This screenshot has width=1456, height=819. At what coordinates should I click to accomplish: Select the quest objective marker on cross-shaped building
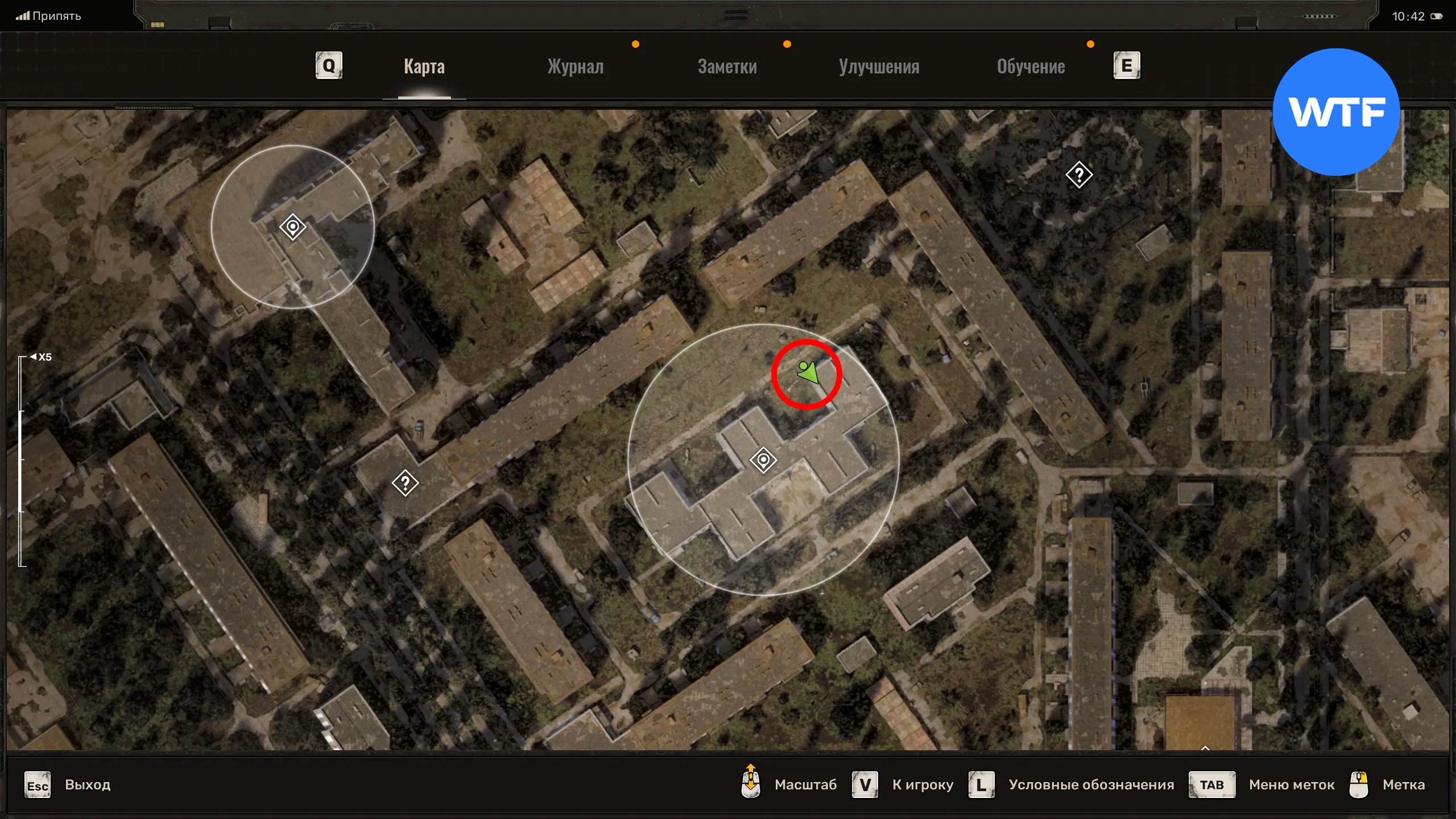[763, 460]
